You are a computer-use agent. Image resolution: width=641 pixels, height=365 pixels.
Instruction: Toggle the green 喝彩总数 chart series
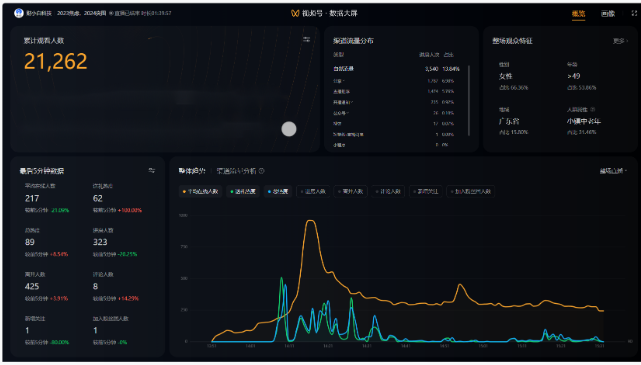(x=243, y=191)
